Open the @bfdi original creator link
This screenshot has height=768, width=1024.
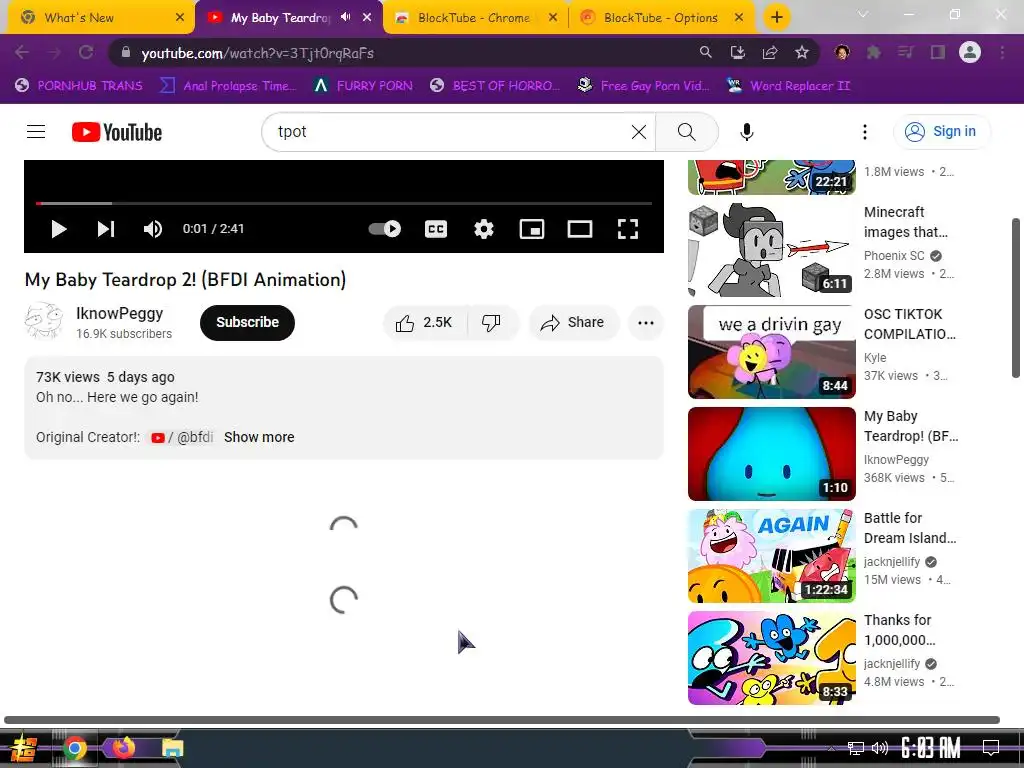(182, 437)
